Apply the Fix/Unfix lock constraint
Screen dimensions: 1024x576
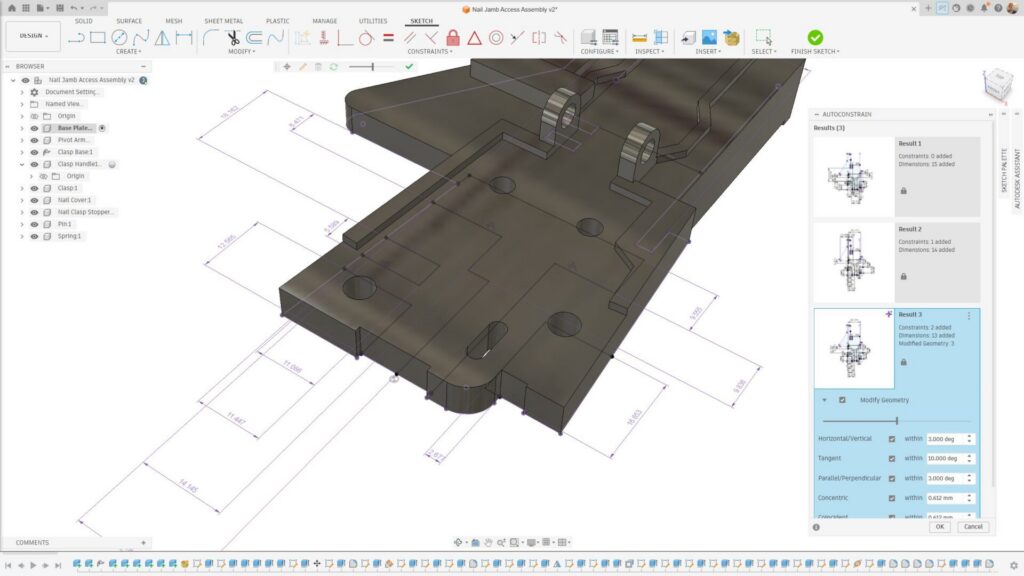(x=453, y=38)
